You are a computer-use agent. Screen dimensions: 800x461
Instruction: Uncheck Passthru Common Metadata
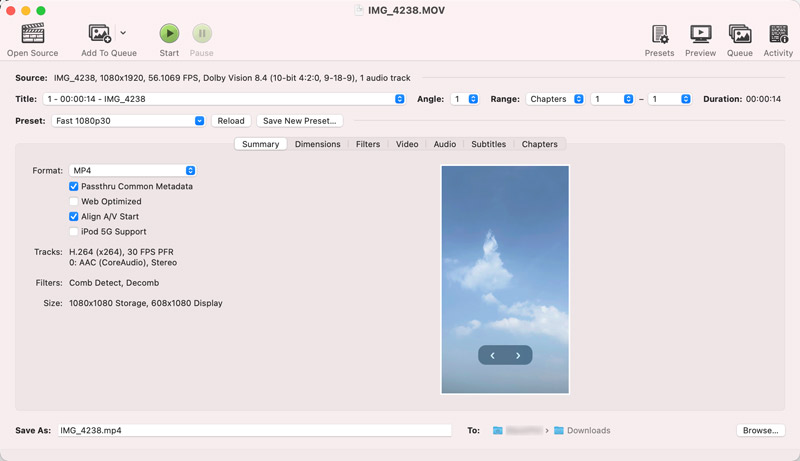click(74, 186)
